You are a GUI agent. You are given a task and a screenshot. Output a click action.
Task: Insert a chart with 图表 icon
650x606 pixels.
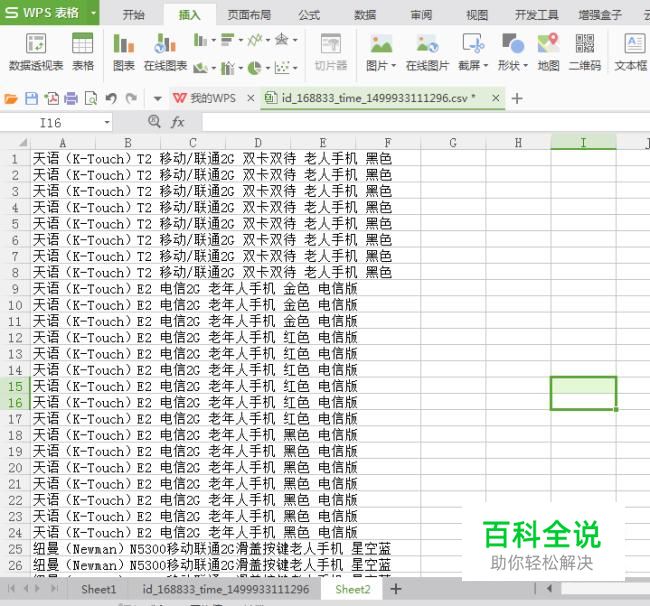click(124, 52)
